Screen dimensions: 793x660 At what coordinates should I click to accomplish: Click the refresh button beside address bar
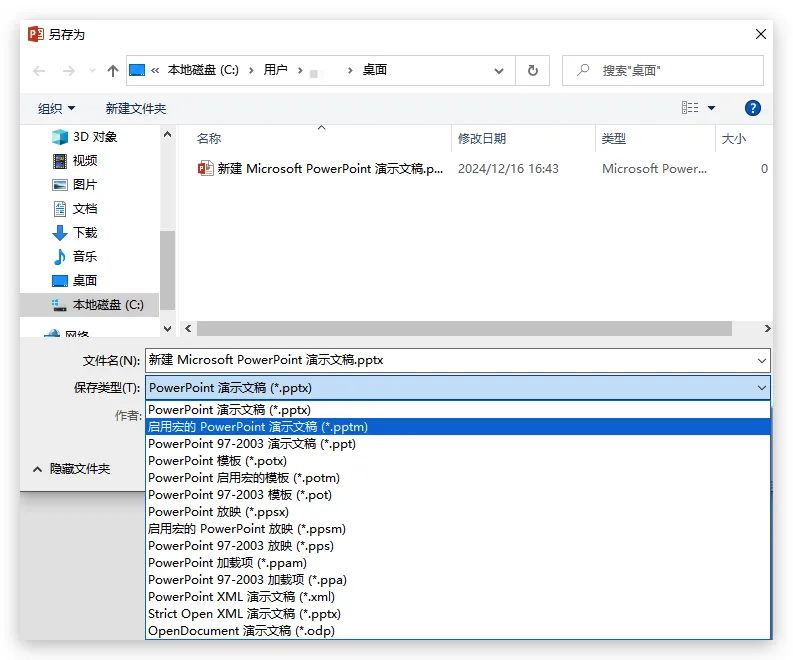click(532, 71)
